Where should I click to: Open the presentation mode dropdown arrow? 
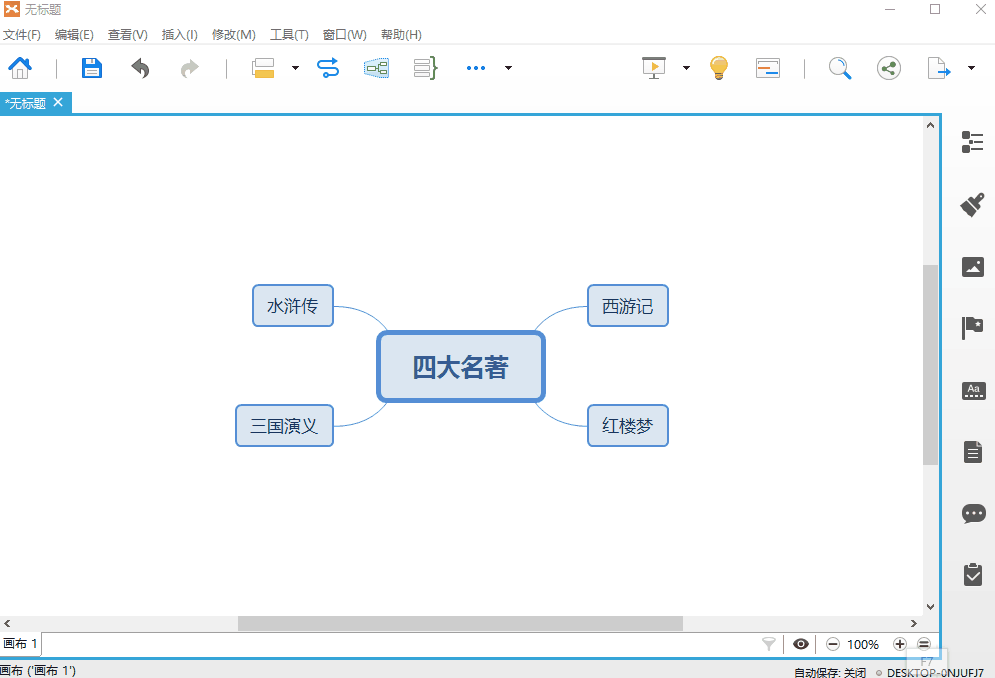point(684,67)
